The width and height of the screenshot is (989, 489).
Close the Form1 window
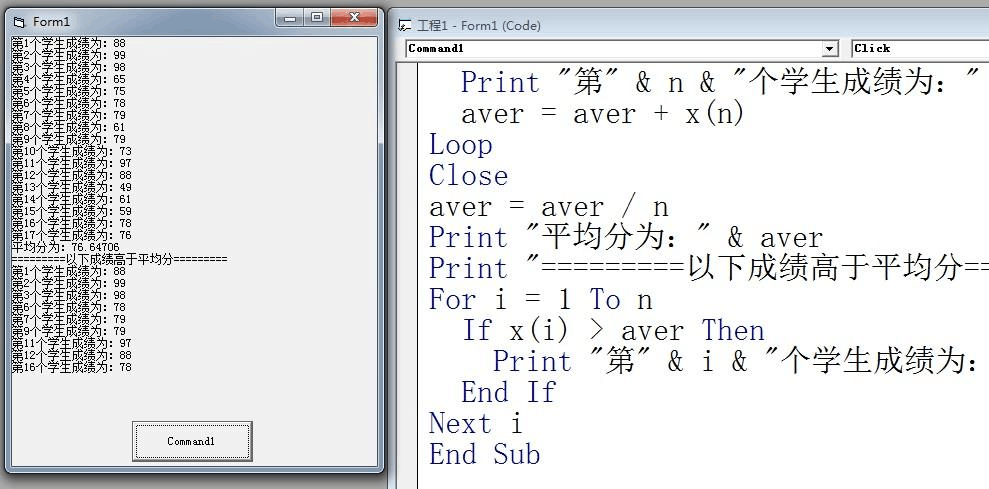(354, 18)
